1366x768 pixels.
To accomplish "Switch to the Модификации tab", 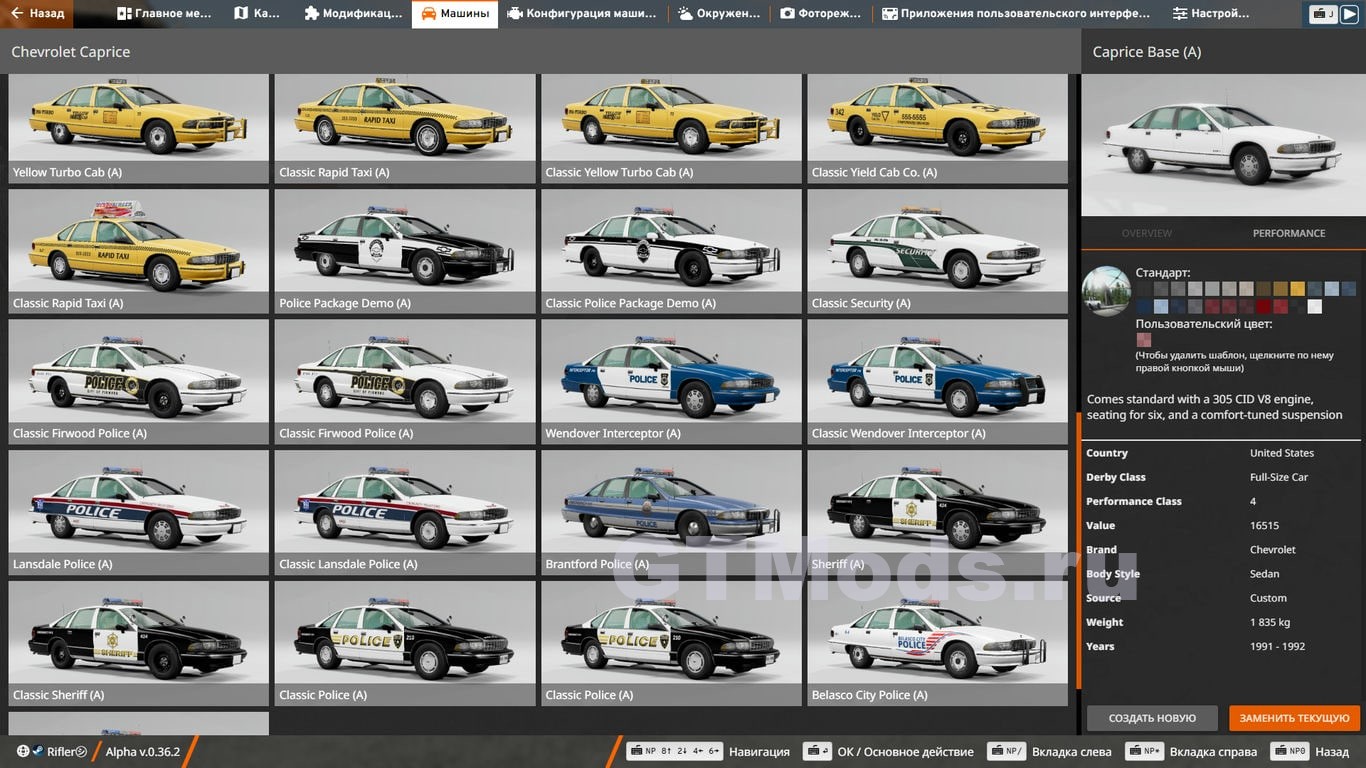I will 353,14.
